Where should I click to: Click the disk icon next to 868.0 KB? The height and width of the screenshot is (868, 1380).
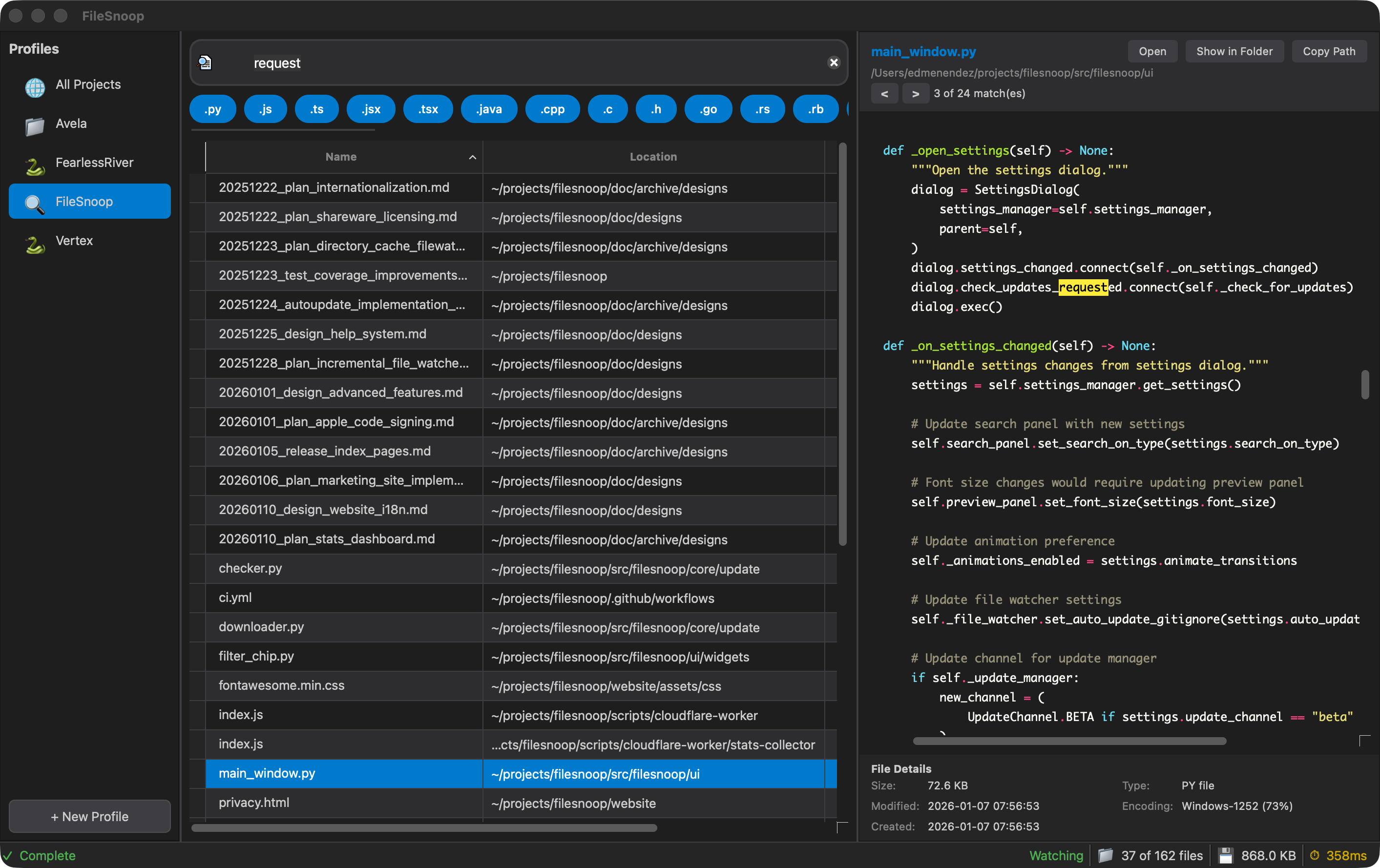[1226, 855]
